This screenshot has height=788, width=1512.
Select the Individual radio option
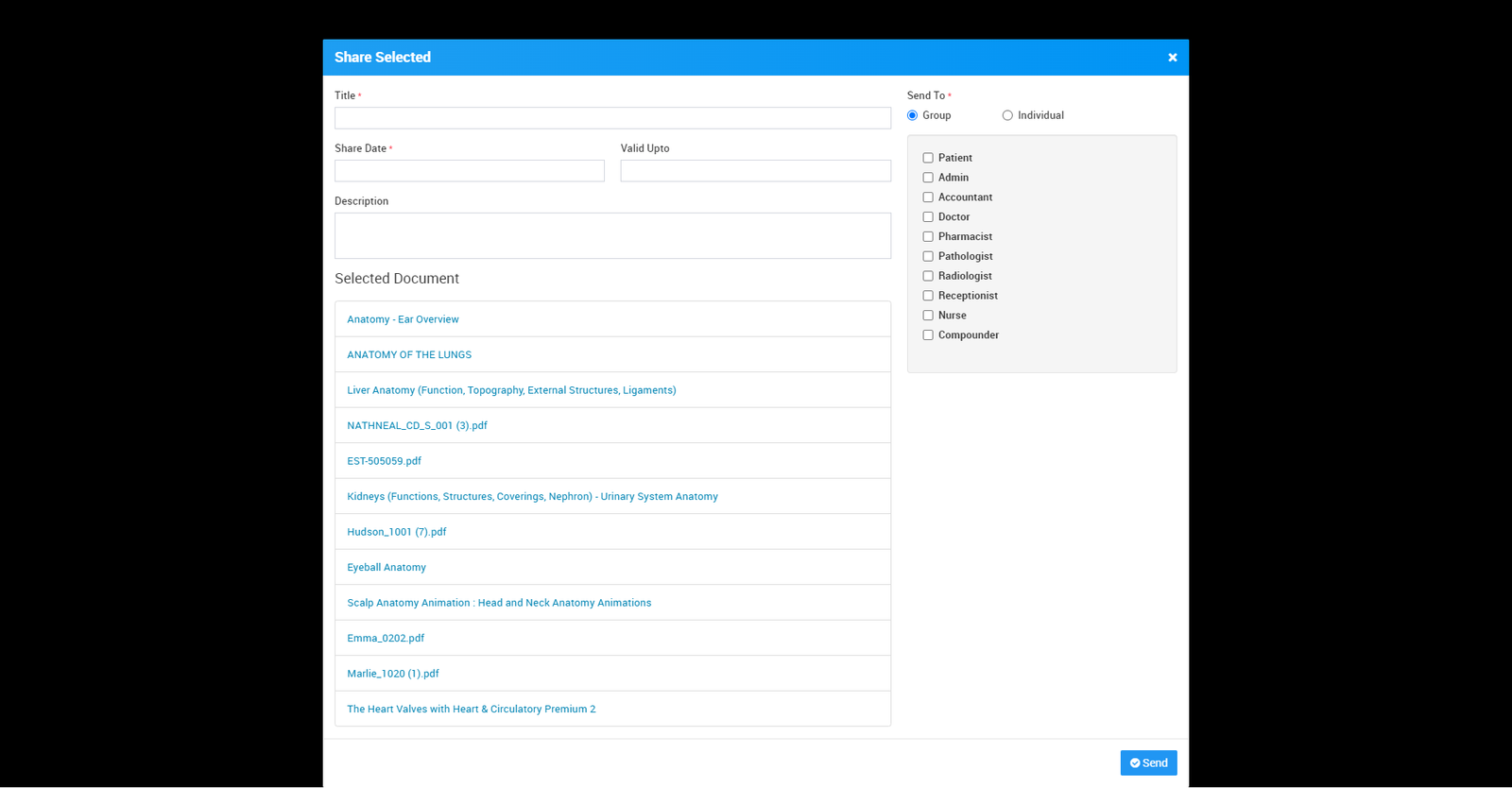(1007, 115)
